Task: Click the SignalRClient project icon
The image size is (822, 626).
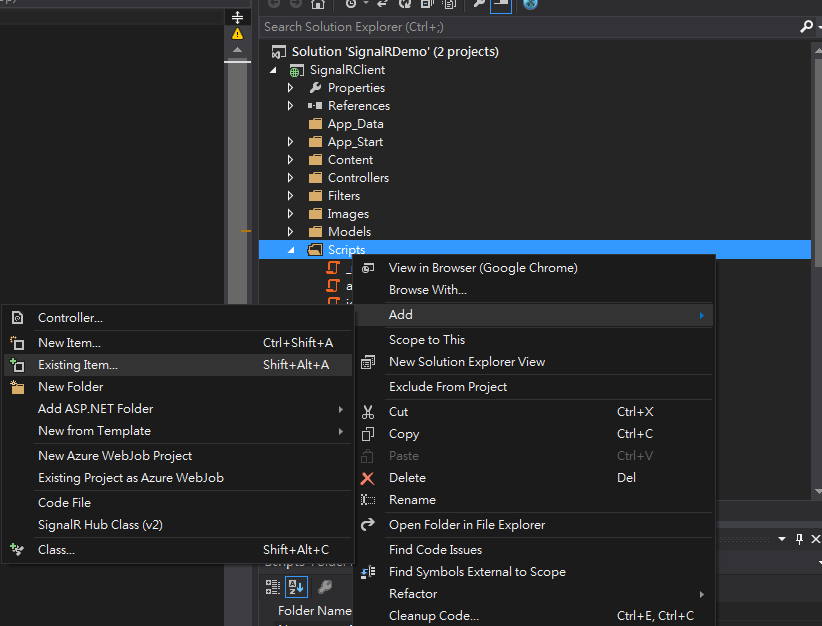Action: tap(297, 70)
